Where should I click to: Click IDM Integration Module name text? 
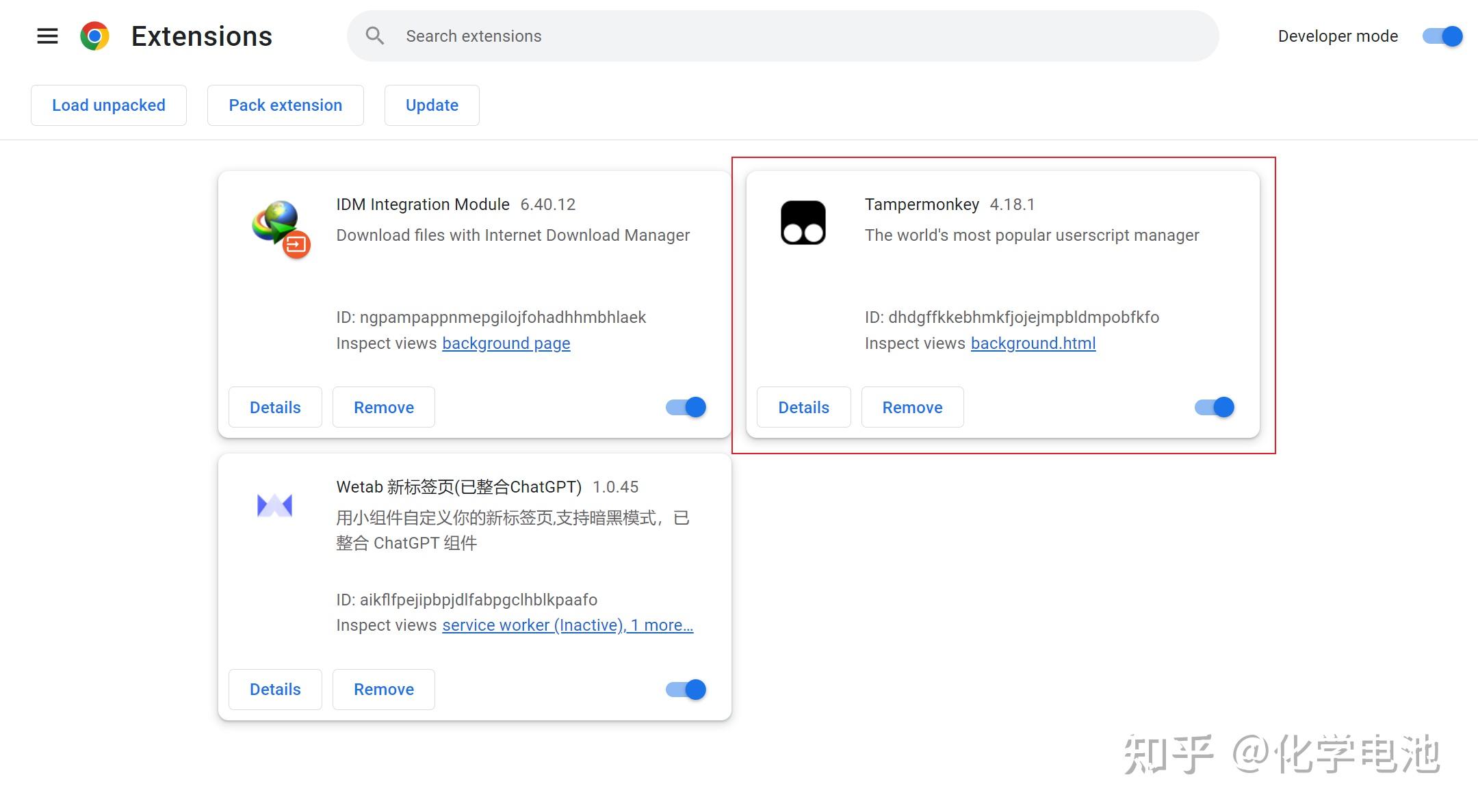pyautogui.click(x=423, y=205)
